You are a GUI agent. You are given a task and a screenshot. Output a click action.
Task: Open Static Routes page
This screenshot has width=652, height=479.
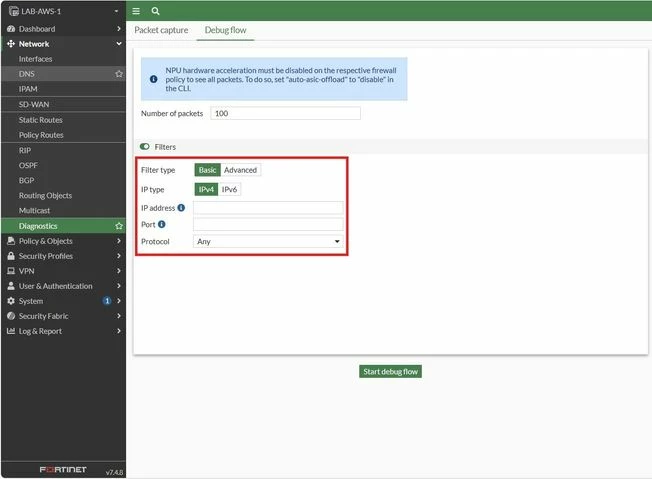point(63,120)
